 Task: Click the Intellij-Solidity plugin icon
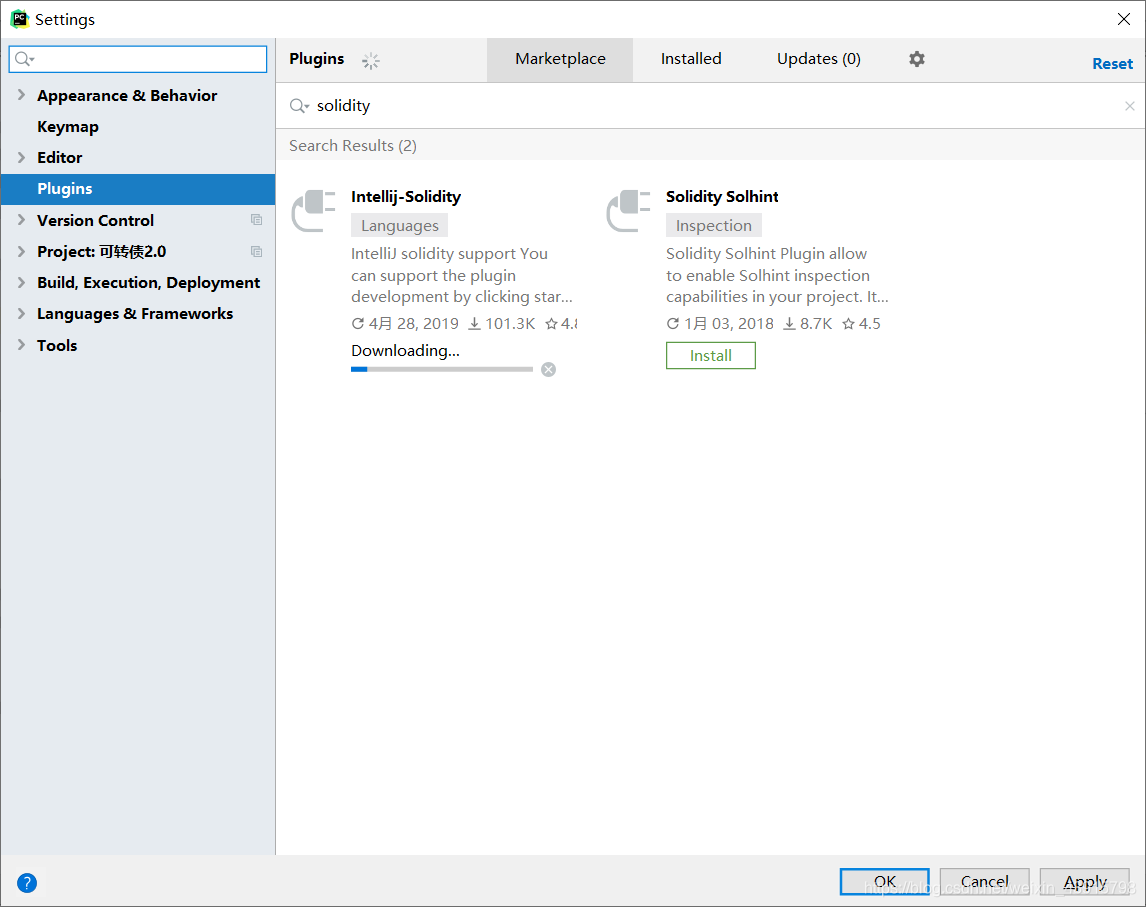click(314, 210)
